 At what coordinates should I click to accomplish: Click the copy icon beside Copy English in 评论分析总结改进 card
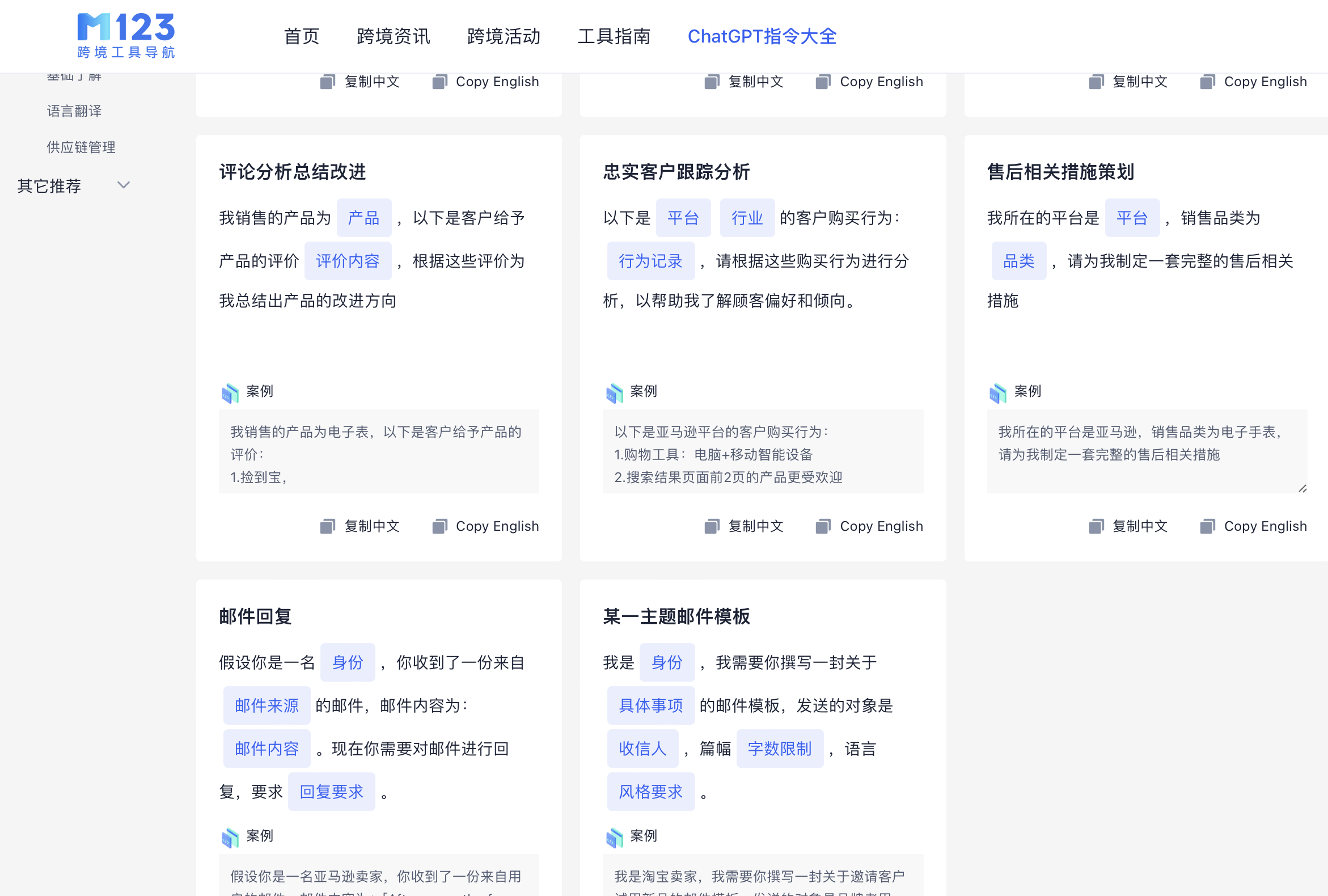pos(439,526)
